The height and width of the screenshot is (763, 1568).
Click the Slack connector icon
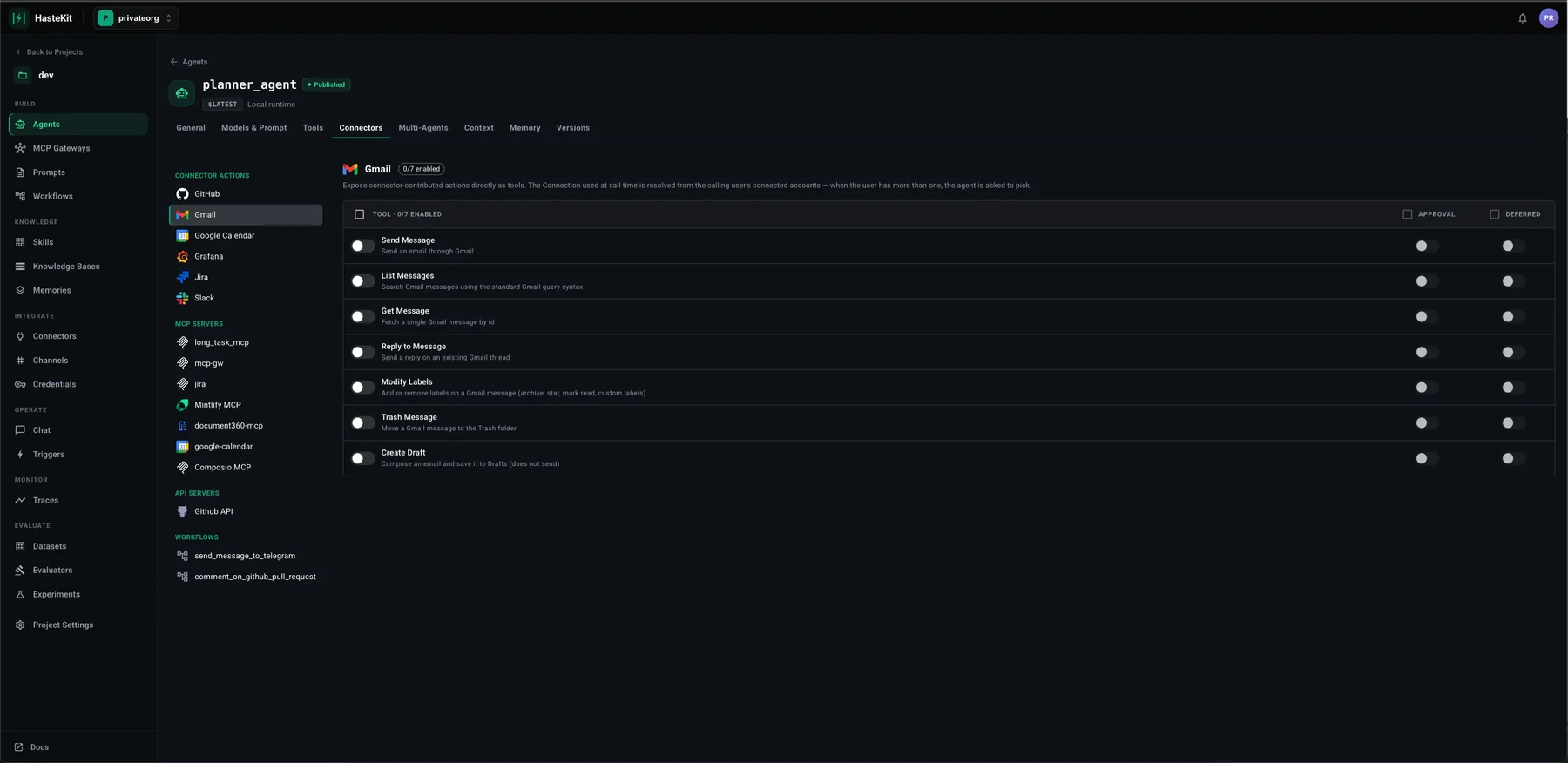(x=182, y=298)
